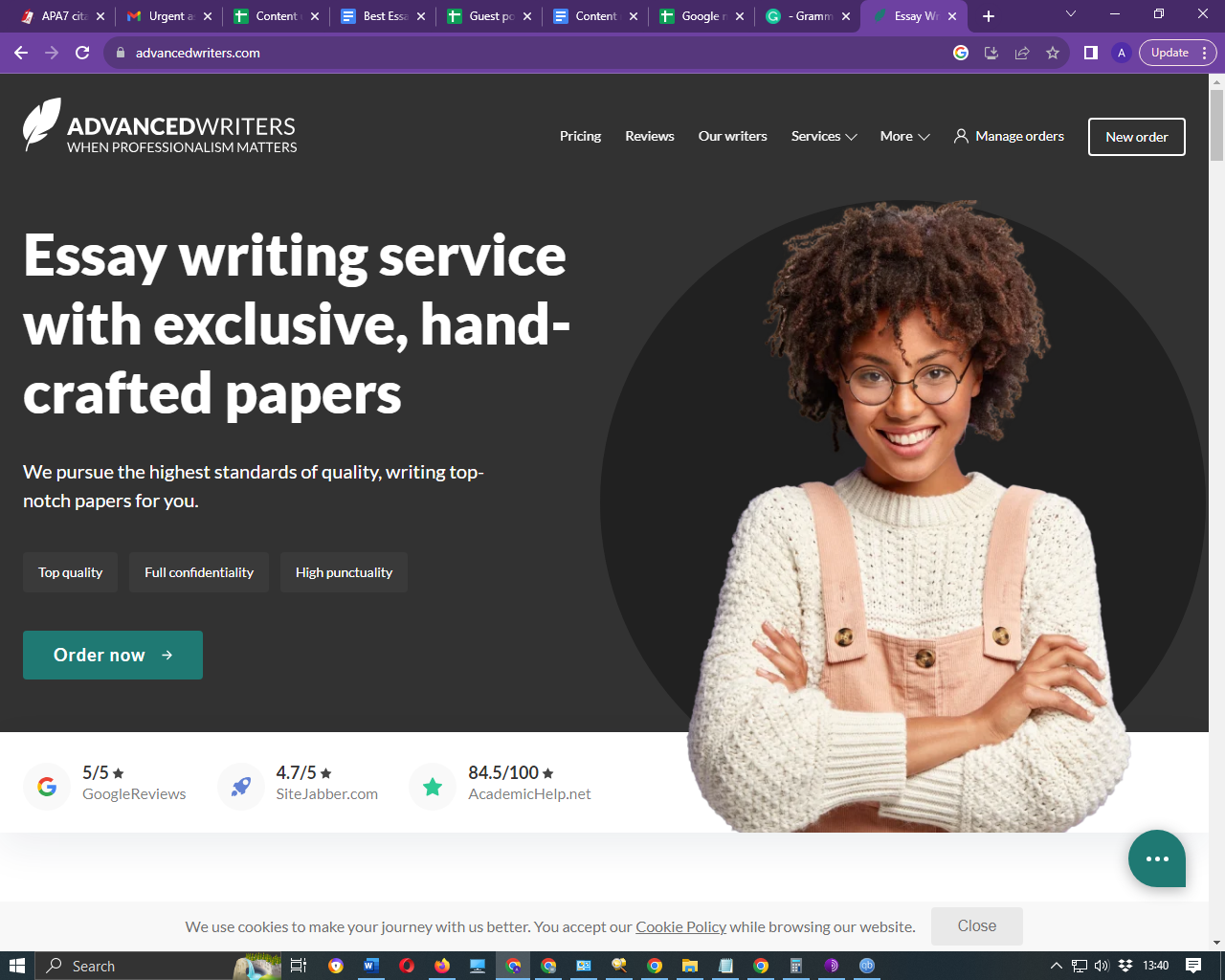Bookmark page with the star icon
Screen dimensions: 1225x980
point(1053,53)
